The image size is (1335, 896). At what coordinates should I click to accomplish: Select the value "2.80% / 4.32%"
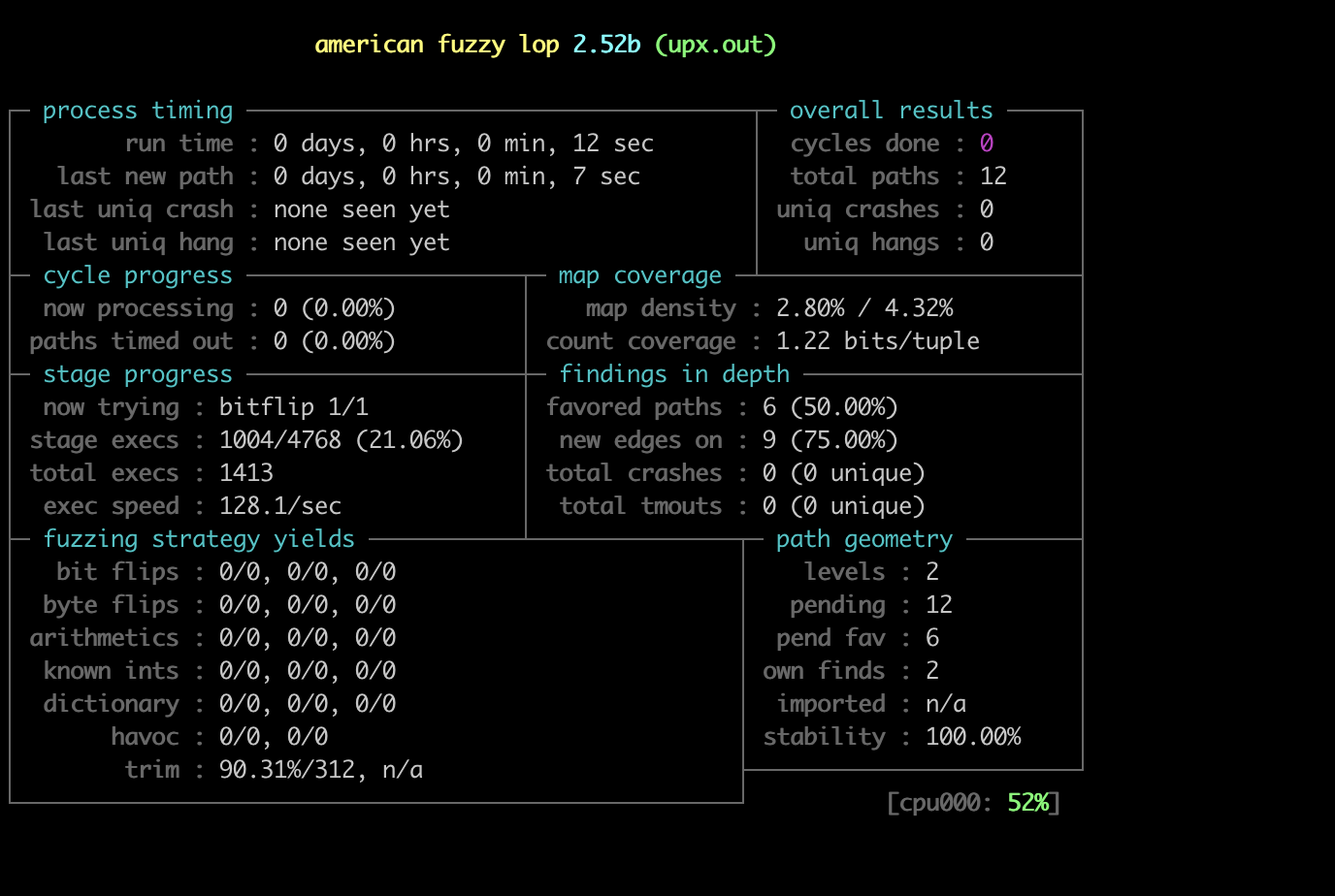pyautogui.click(x=864, y=308)
